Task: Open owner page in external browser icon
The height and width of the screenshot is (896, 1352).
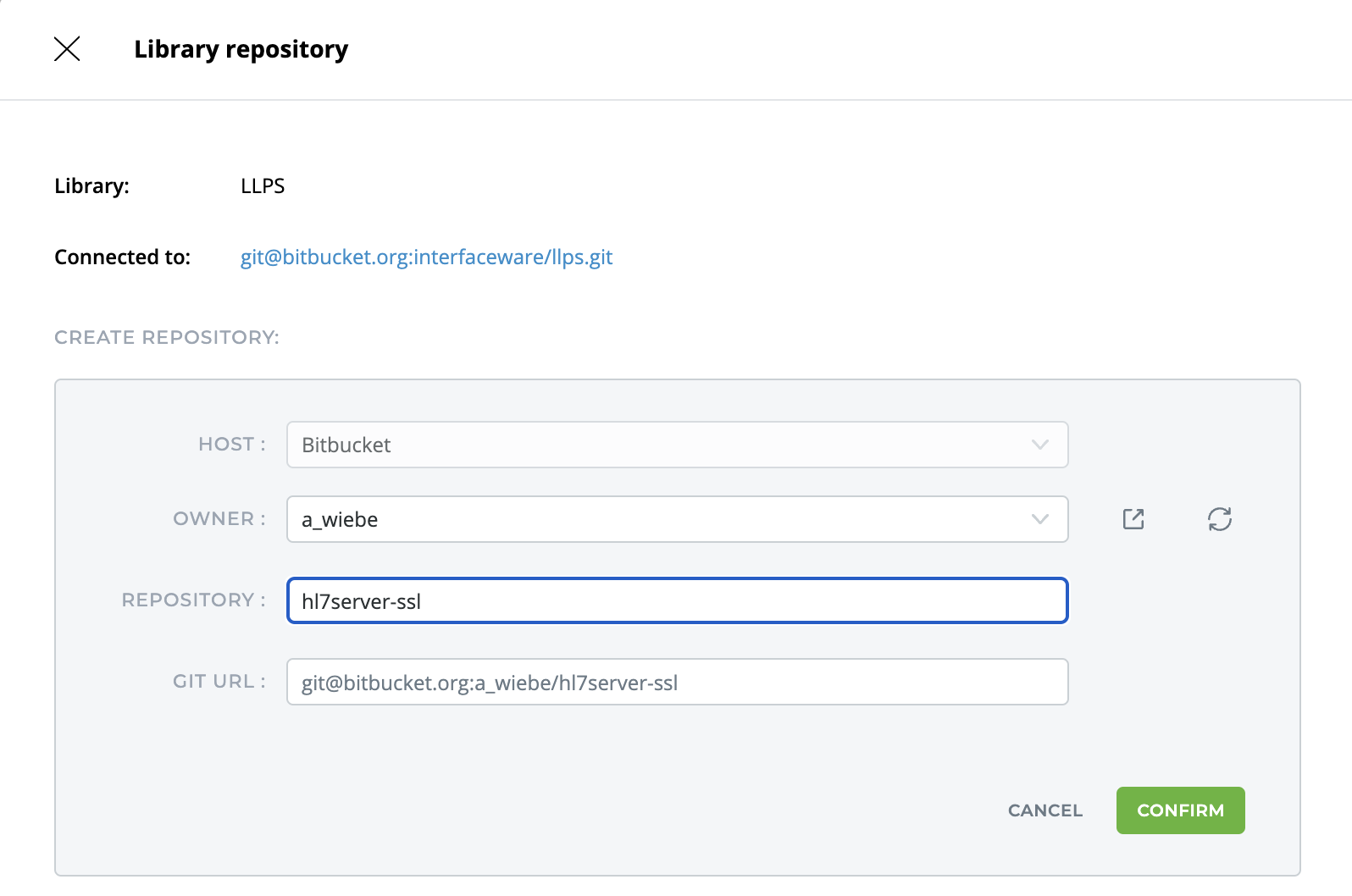Action: click(1133, 519)
